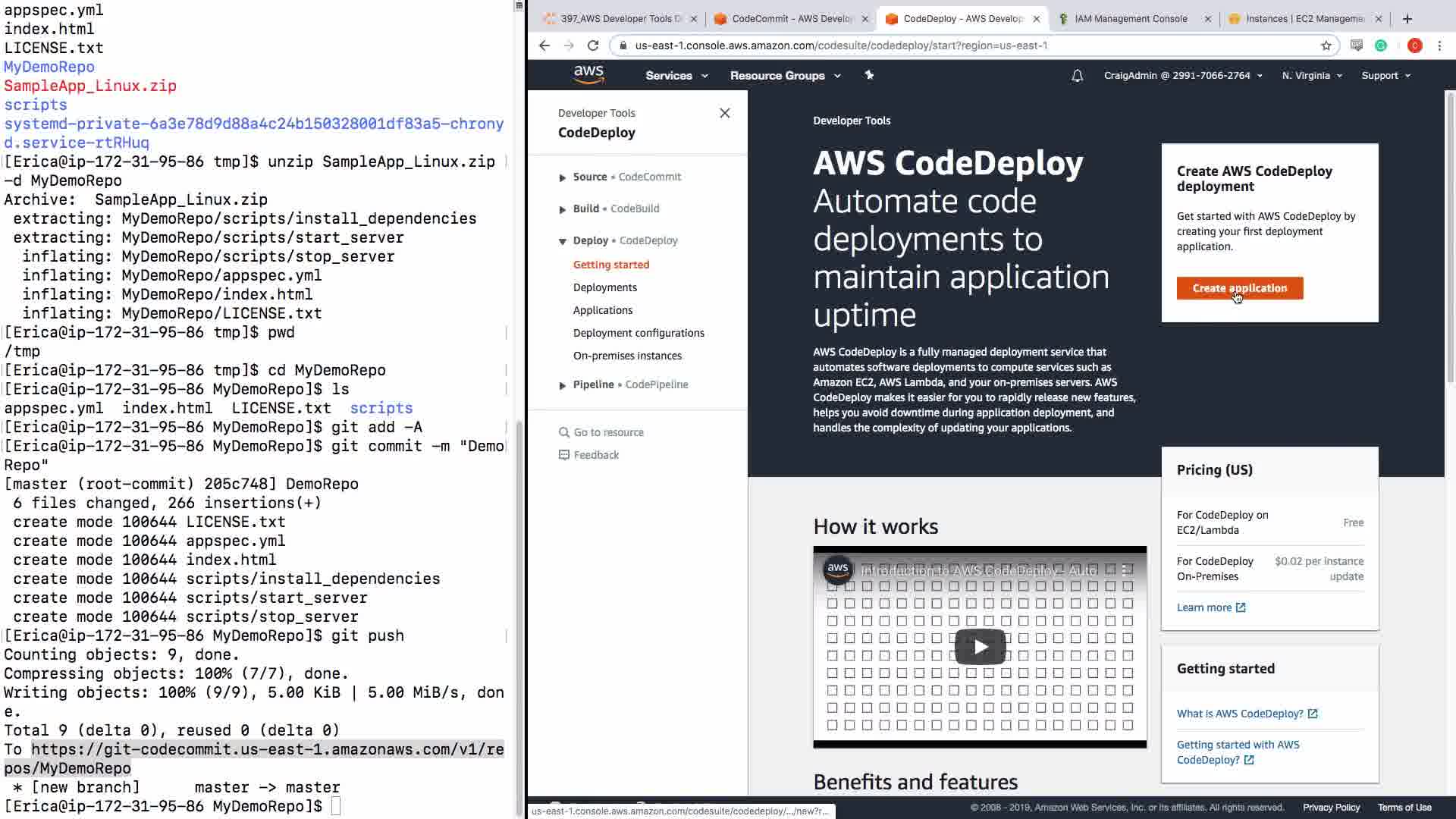Expand the Source CodeCommit section

click(x=563, y=177)
